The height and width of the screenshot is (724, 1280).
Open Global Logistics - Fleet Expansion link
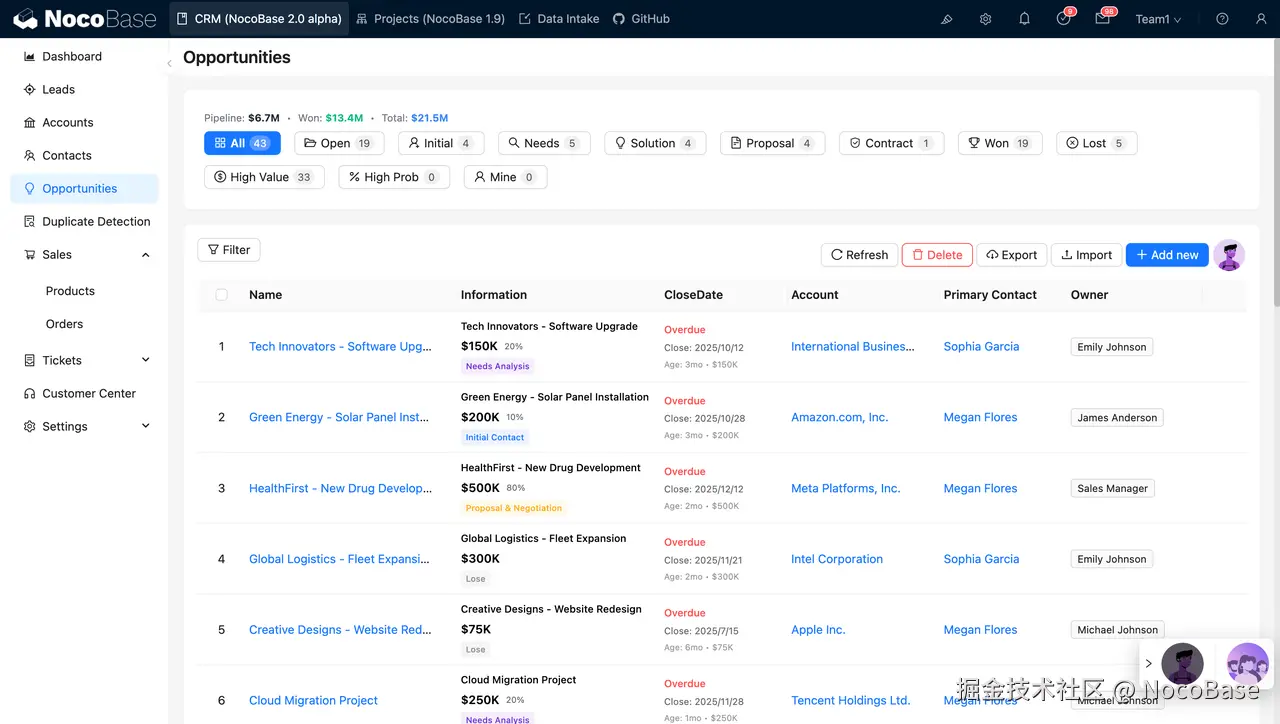pos(340,560)
